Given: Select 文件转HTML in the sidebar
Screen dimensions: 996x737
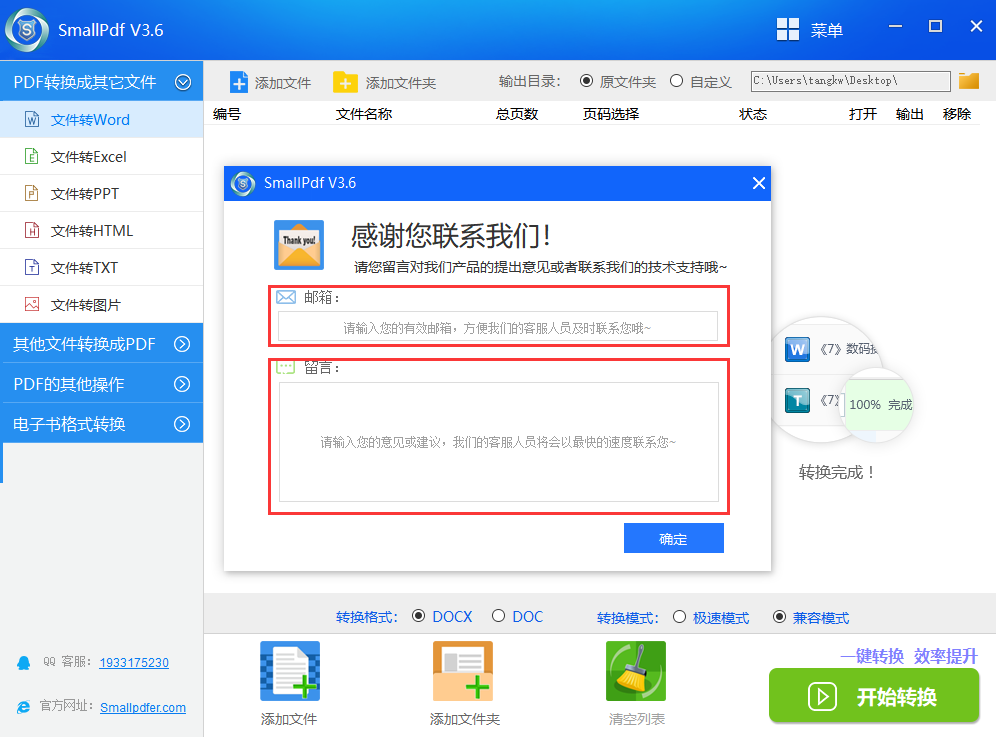Looking at the screenshot, I should pos(102,231).
